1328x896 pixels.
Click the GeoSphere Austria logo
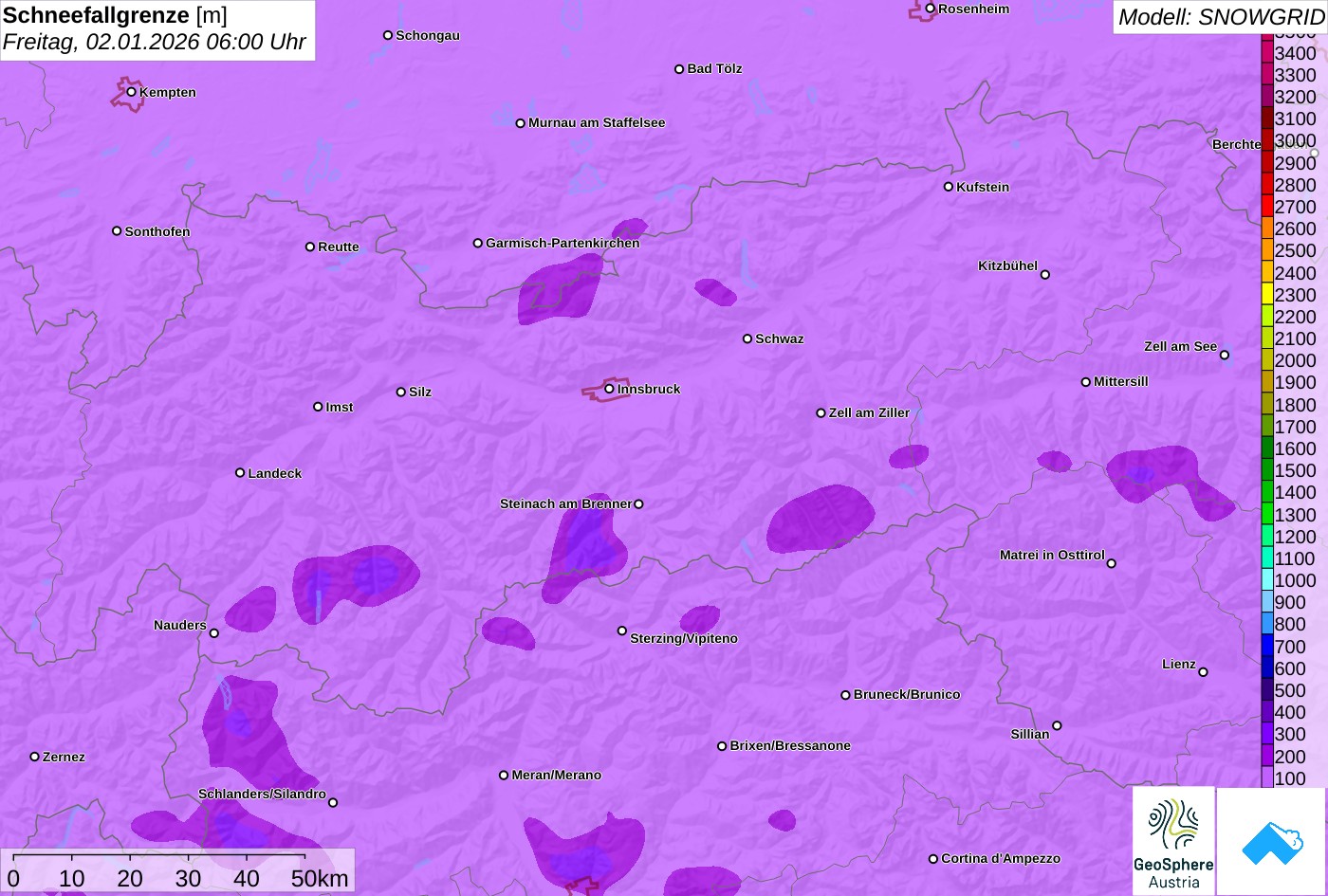click(x=1173, y=841)
